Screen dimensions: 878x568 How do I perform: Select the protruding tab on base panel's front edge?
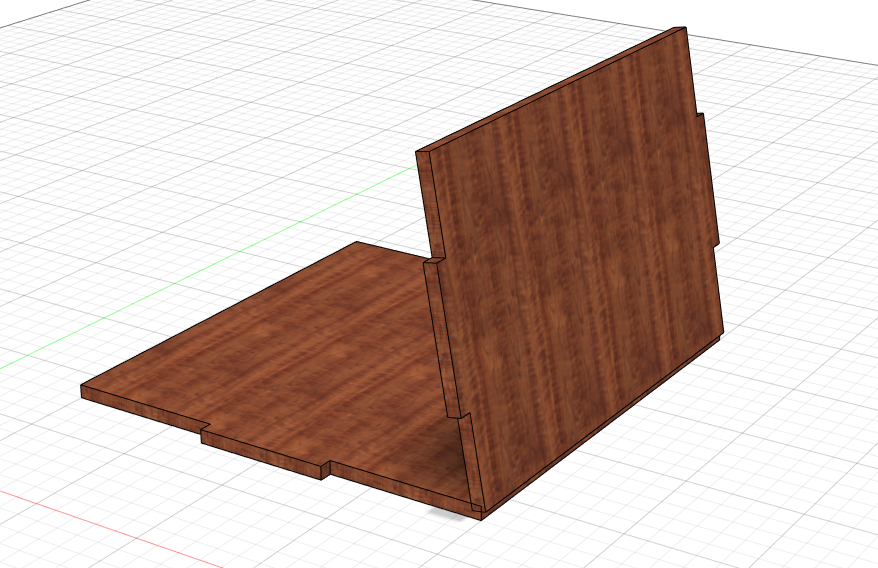click(265, 452)
